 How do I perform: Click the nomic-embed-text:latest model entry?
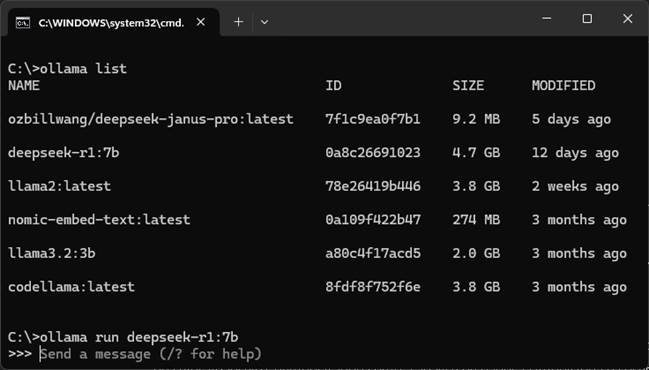pos(99,220)
